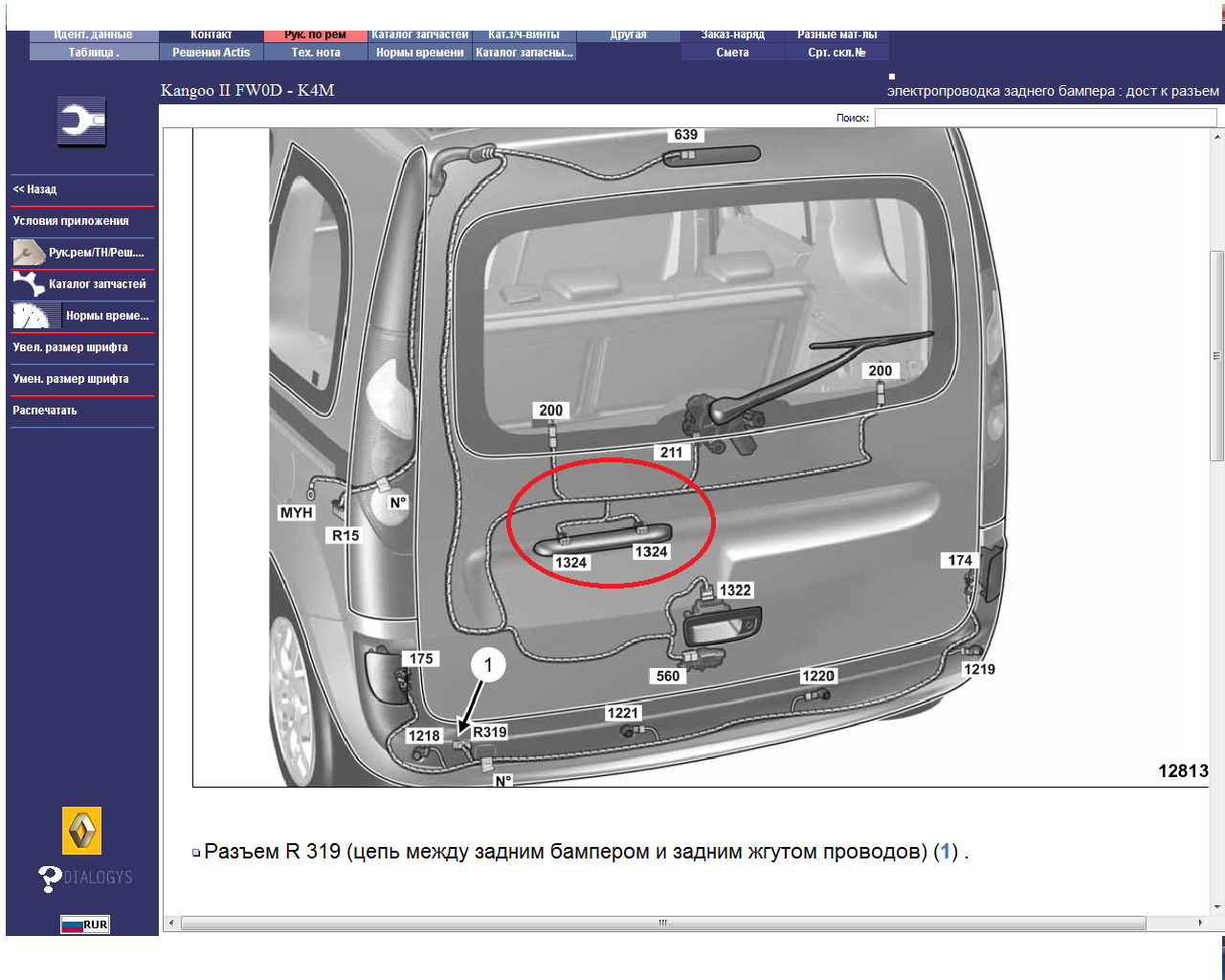The width and height of the screenshot is (1225, 980).
Task: Open the Смета tab
Action: (x=733, y=53)
